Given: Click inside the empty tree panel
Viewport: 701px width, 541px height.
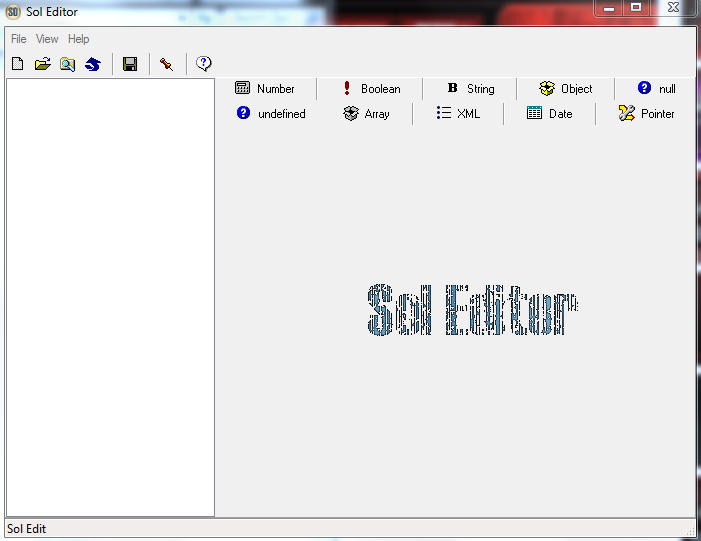Looking at the screenshot, I should click(110, 297).
